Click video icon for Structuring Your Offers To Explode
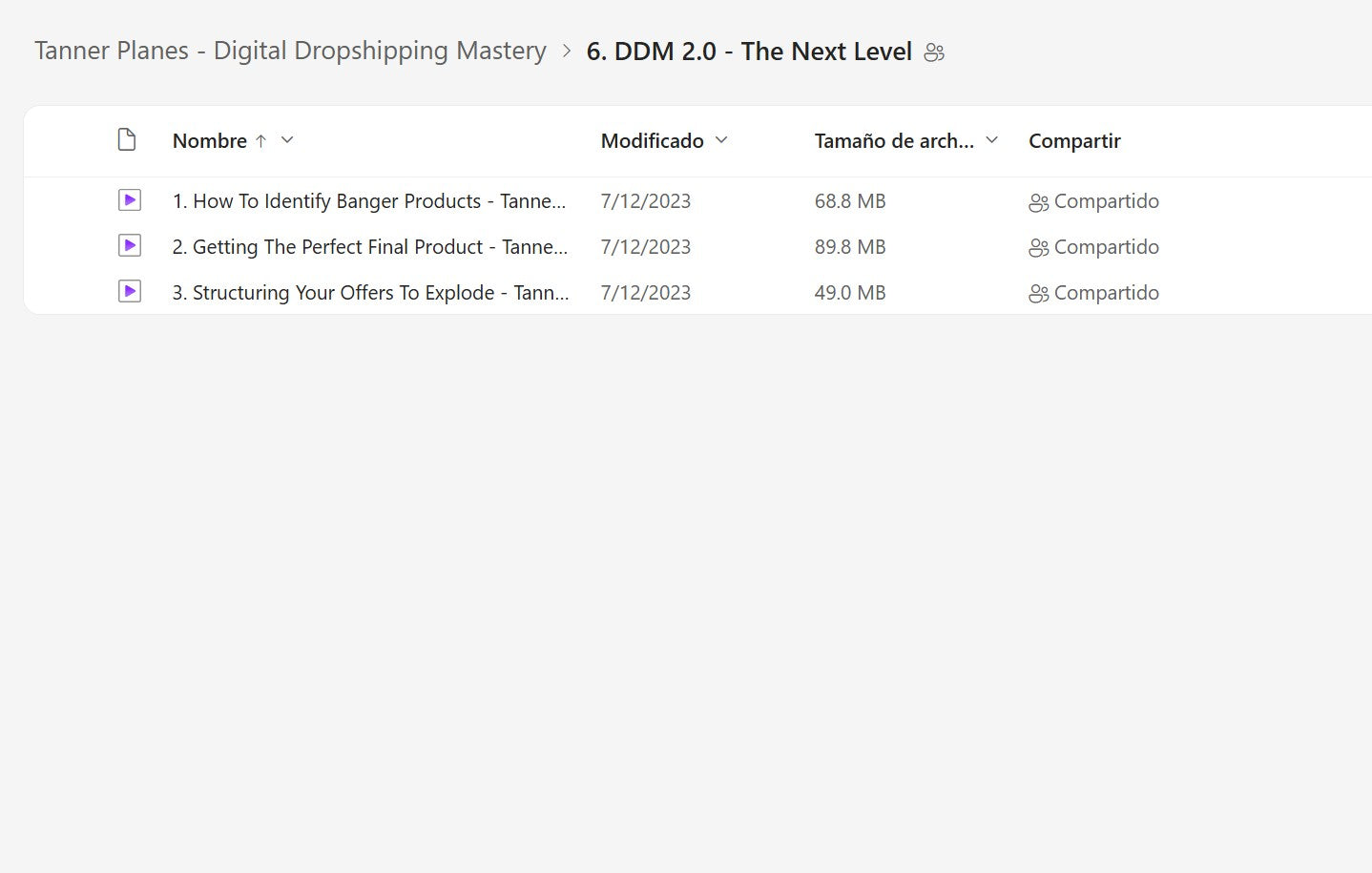The height and width of the screenshot is (873, 1372). tap(130, 292)
